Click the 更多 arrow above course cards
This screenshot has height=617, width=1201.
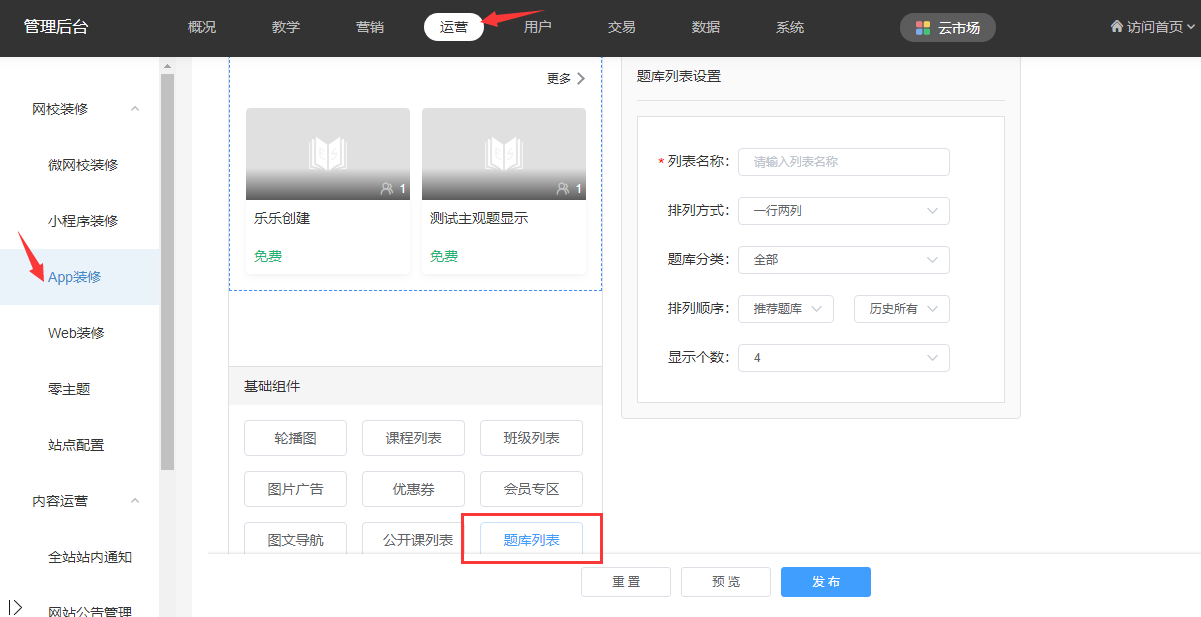click(x=580, y=79)
